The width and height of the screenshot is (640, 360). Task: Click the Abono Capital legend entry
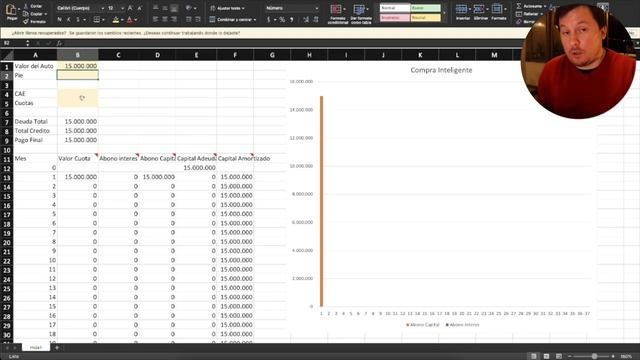click(x=423, y=325)
